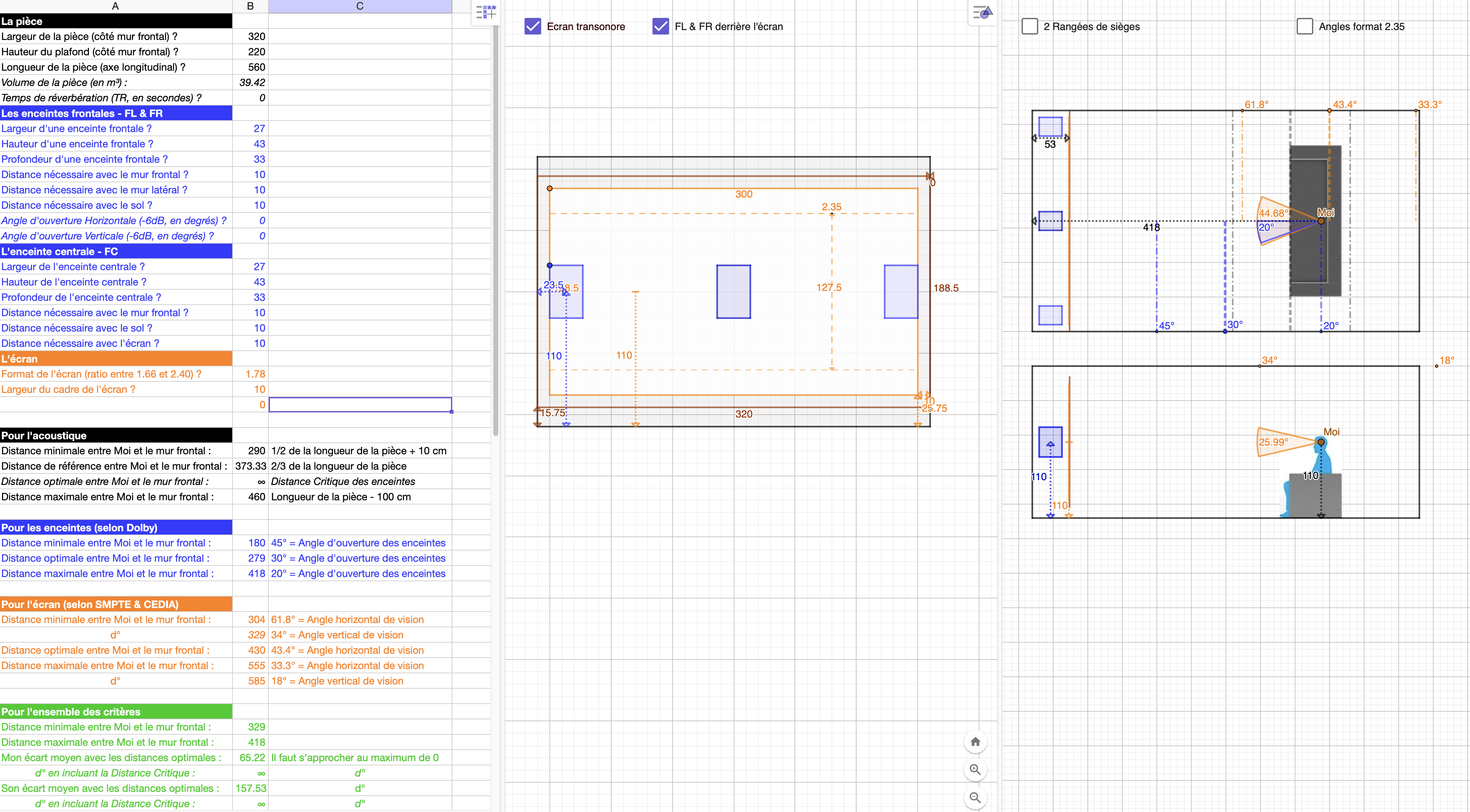Select screen format cell showing 1.78
Viewport: 1470px width, 812px height.
(x=250, y=374)
